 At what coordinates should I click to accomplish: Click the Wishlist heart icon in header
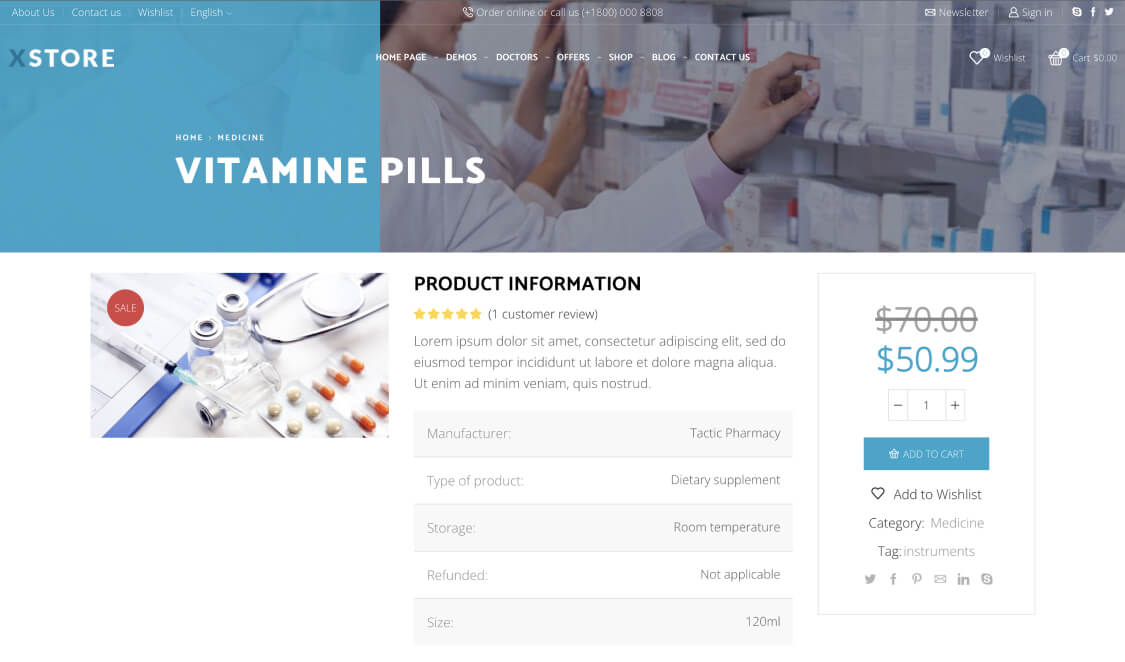tap(976, 57)
